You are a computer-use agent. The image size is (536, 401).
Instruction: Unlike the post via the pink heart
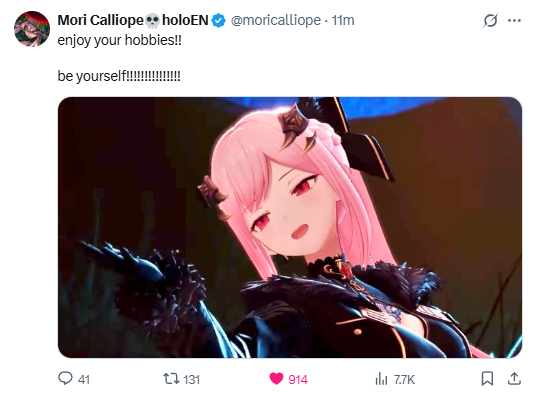point(276,379)
